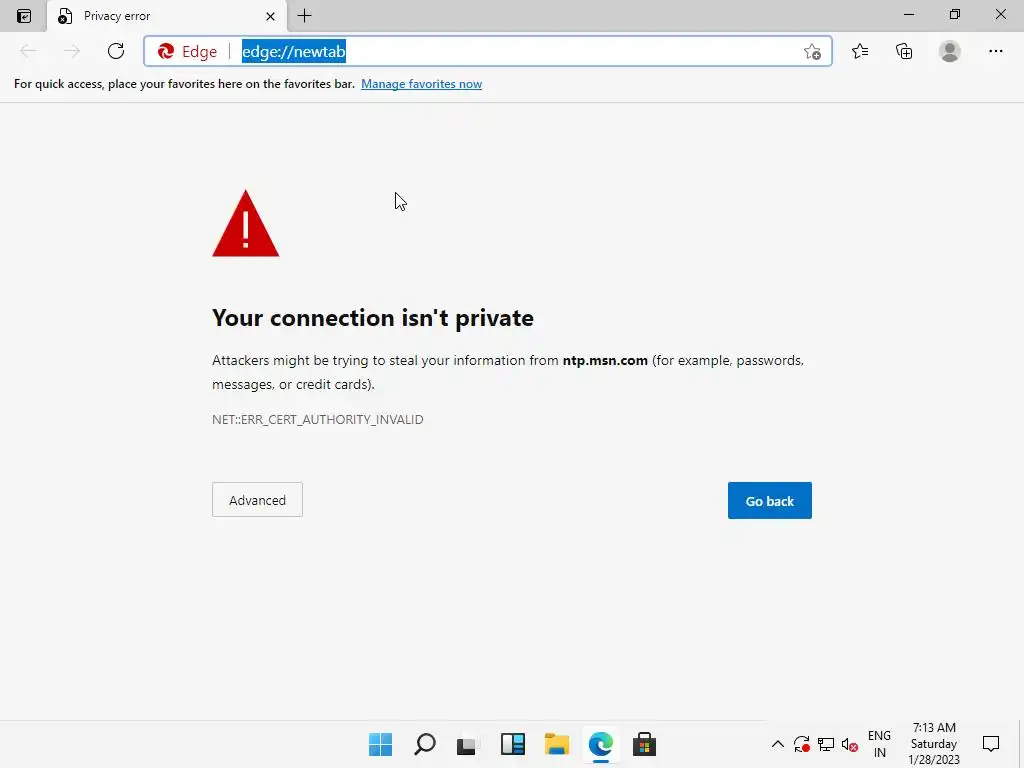Click the network tray icon
The width and height of the screenshot is (1024, 768).
[x=825, y=744]
